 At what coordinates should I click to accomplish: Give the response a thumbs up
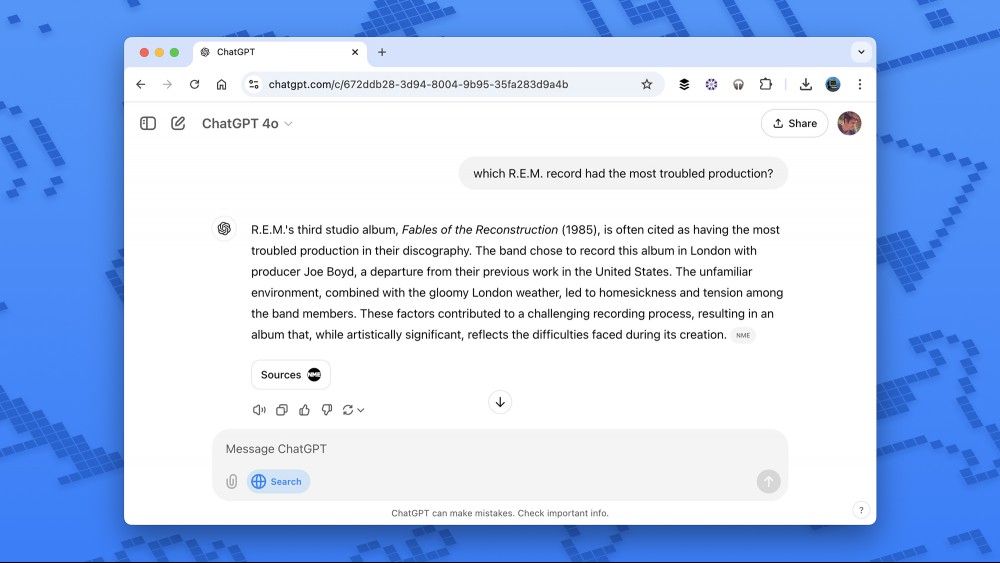click(304, 410)
